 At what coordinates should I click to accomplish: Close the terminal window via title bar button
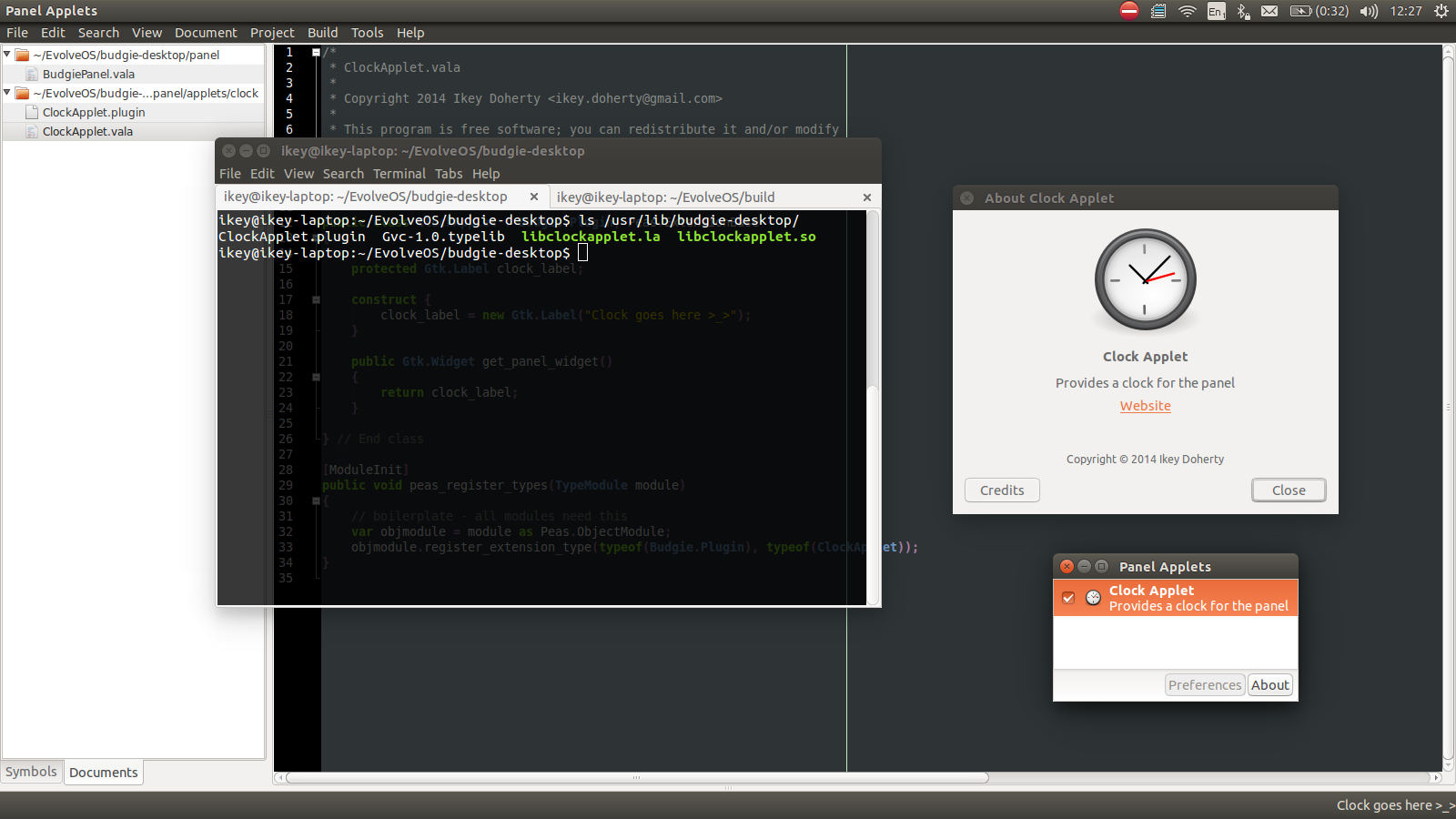(229, 150)
